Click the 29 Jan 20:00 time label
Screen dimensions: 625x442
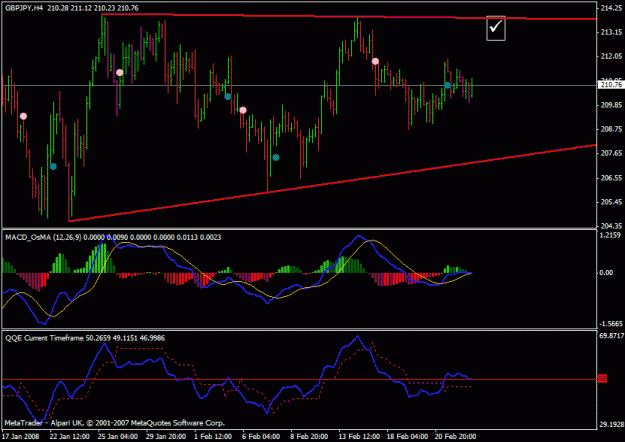tap(166, 436)
